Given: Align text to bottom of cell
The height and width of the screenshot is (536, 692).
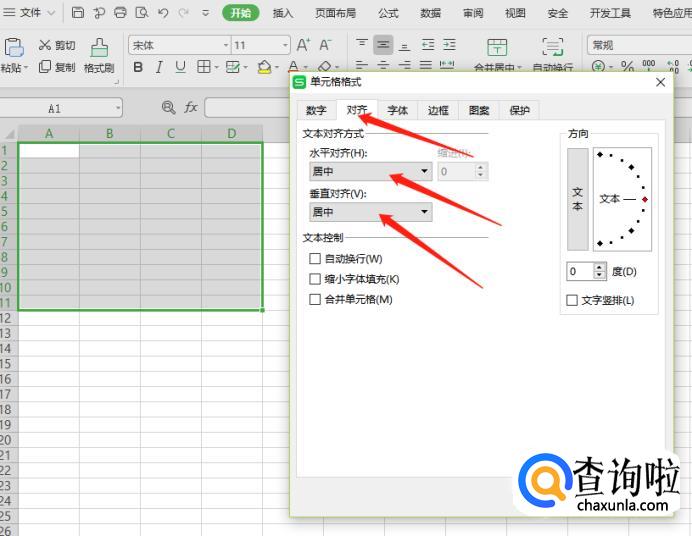Looking at the screenshot, I should tap(404, 45).
